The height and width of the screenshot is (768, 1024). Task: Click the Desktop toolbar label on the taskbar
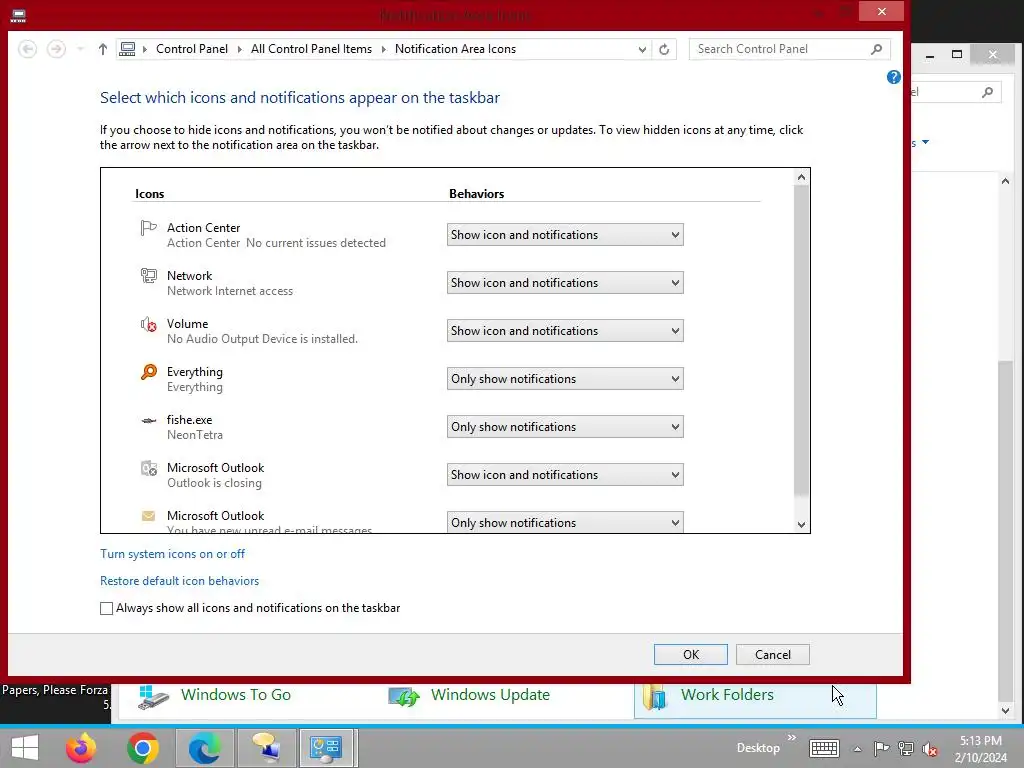pyautogui.click(x=758, y=748)
